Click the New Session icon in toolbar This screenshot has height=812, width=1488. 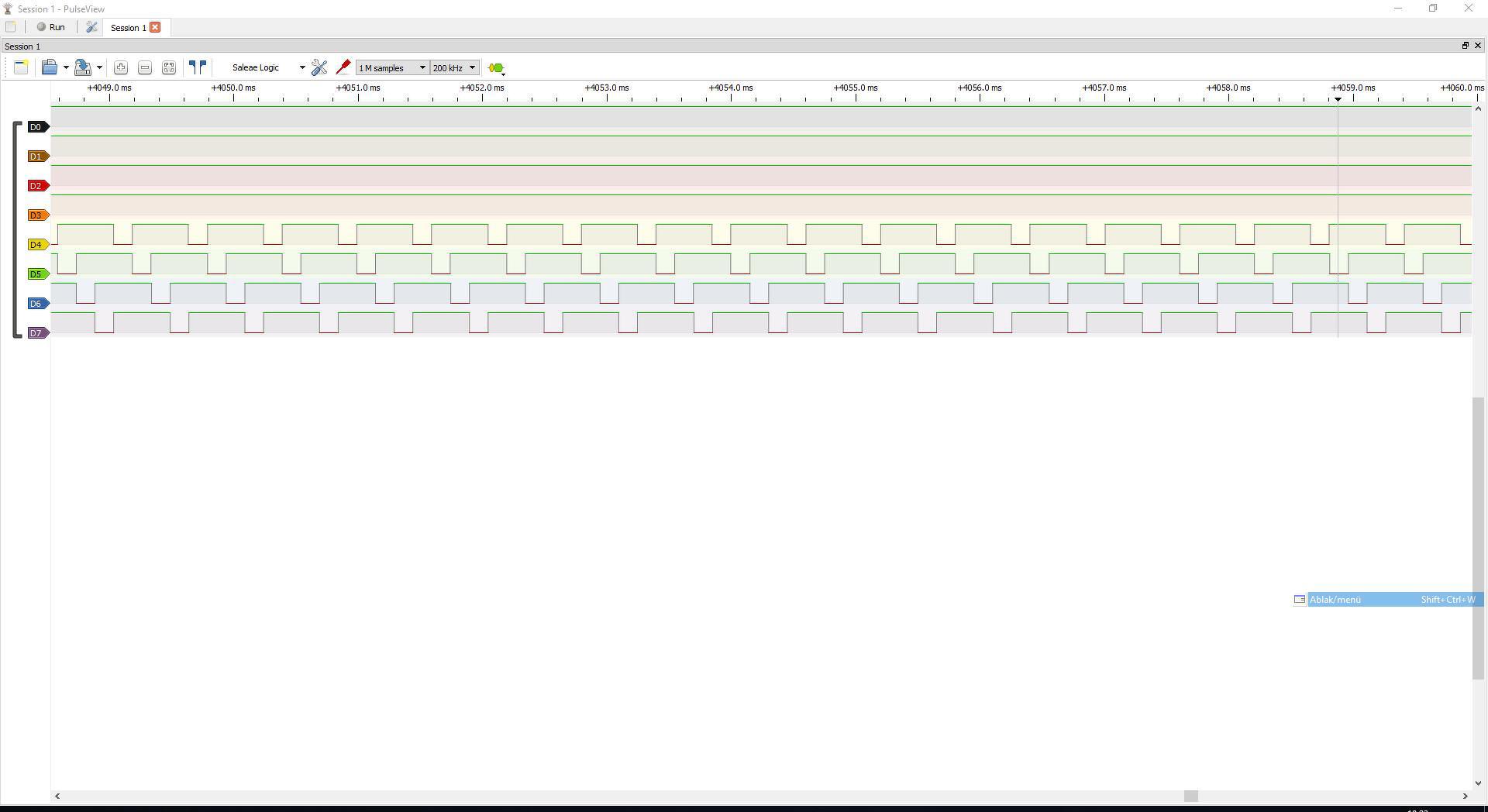point(21,67)
